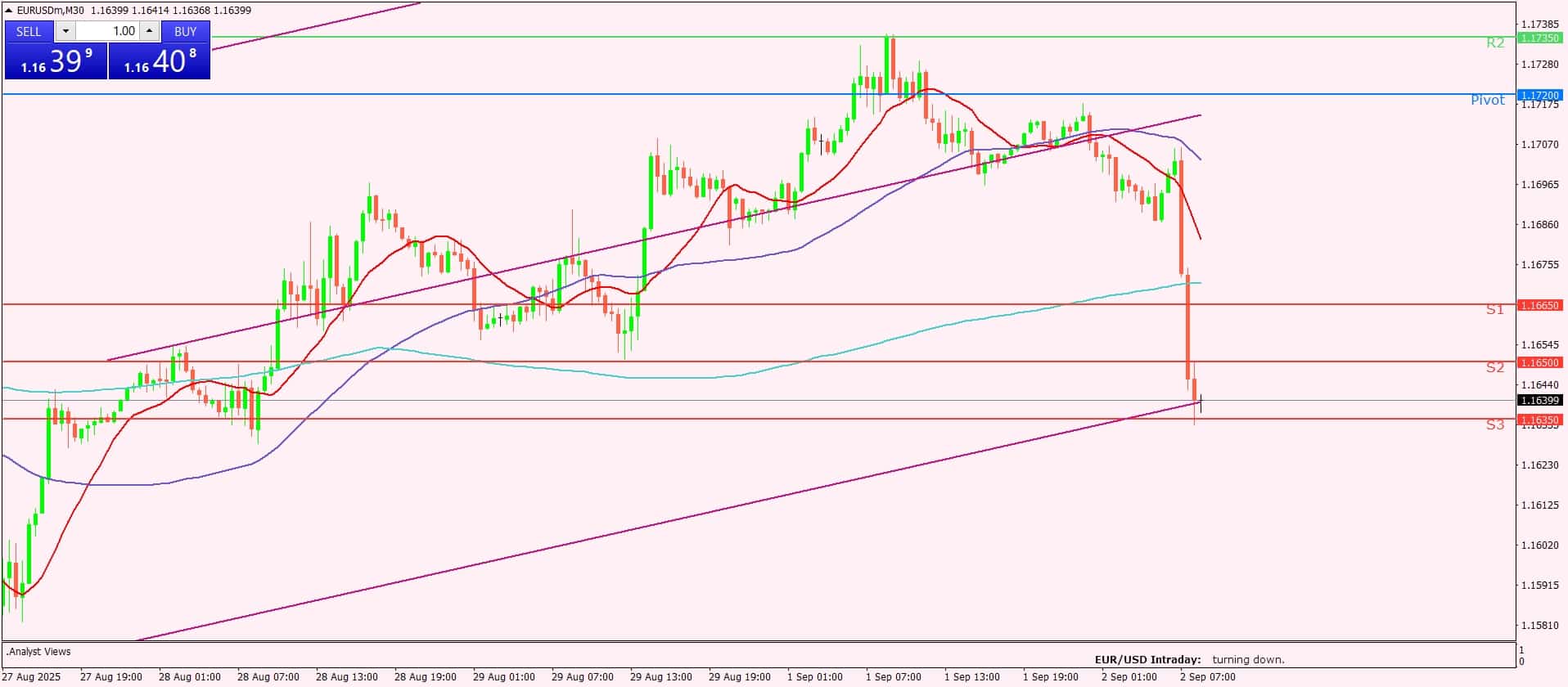Click the green 1.17350 price tag
Viewport: 1568px width, 687px height.
[x=1540, y=38]
